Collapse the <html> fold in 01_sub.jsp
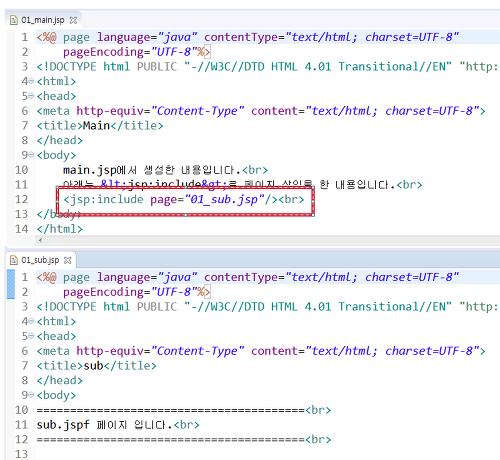Screen dimensions: 500x460 click(31, 321)
